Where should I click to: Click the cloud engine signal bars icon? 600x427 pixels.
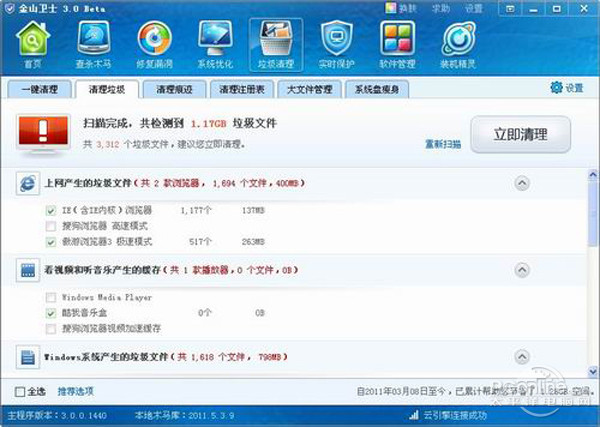(x=414, y=415)
